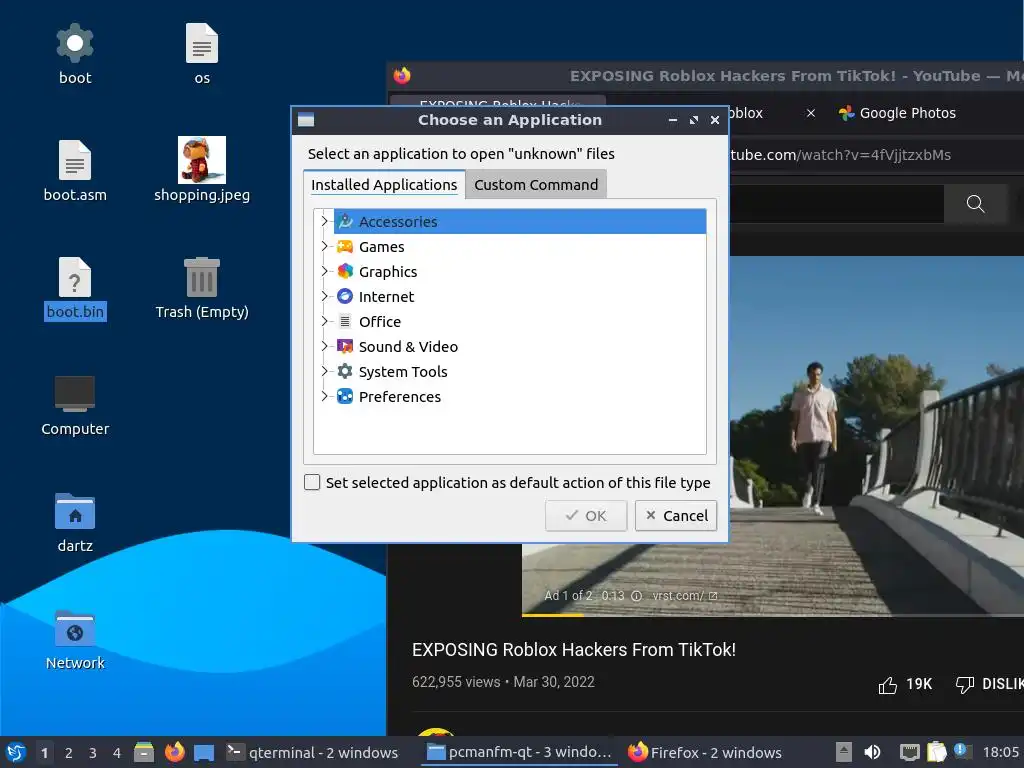
Task: Select the Preferences category icon
Action: [x=345, y=396]
